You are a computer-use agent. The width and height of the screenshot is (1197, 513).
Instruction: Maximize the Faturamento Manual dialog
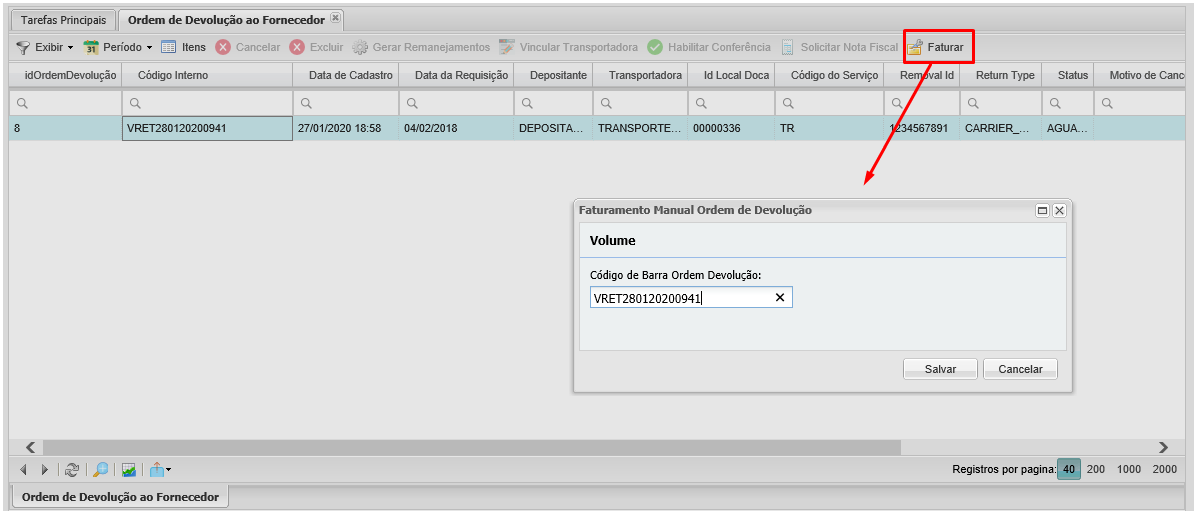tap(1042, 211)
